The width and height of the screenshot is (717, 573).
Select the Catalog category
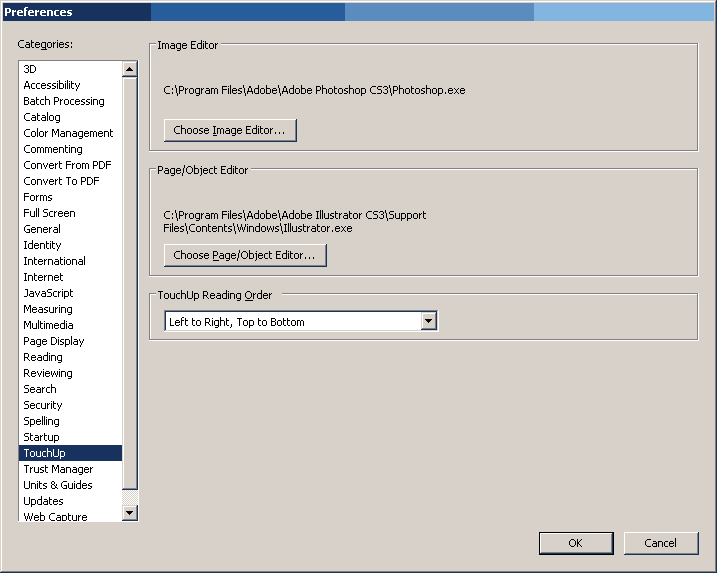point(70,117)
